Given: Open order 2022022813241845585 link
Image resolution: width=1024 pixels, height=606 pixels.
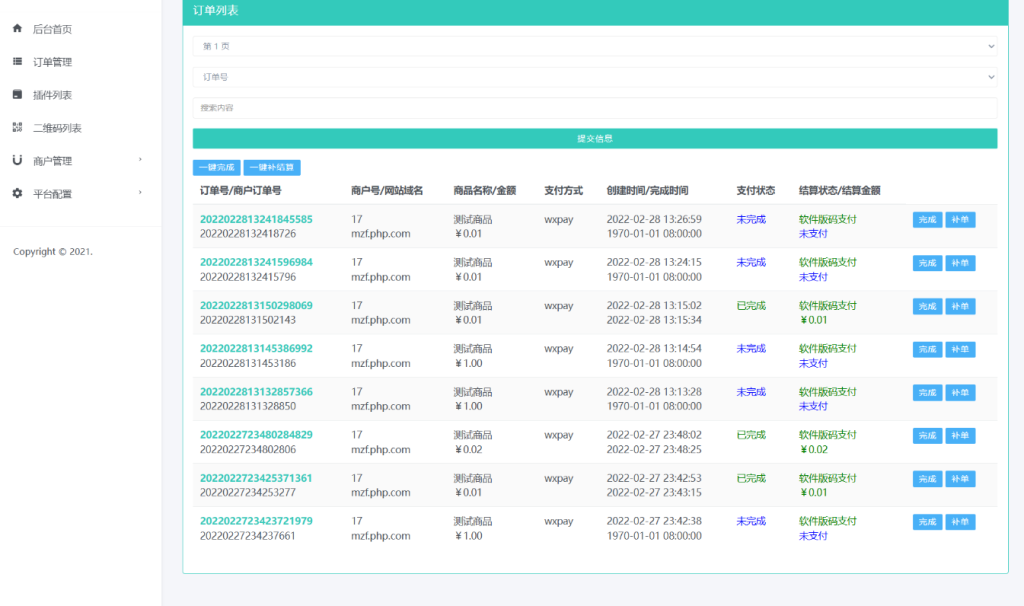Looking at the screenshot, I should [x=256, y=219].
